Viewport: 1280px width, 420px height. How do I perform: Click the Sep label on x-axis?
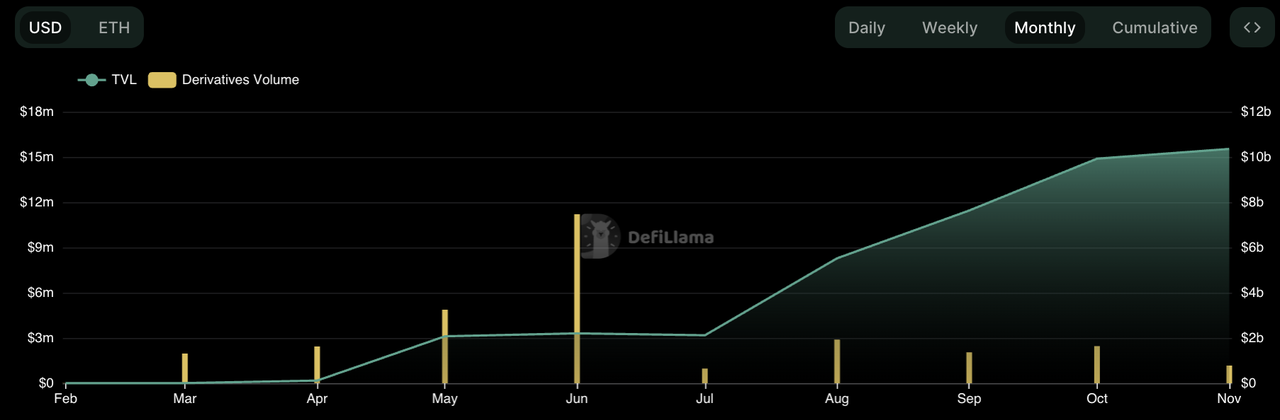pyautogui.click(x=968, y=399)
